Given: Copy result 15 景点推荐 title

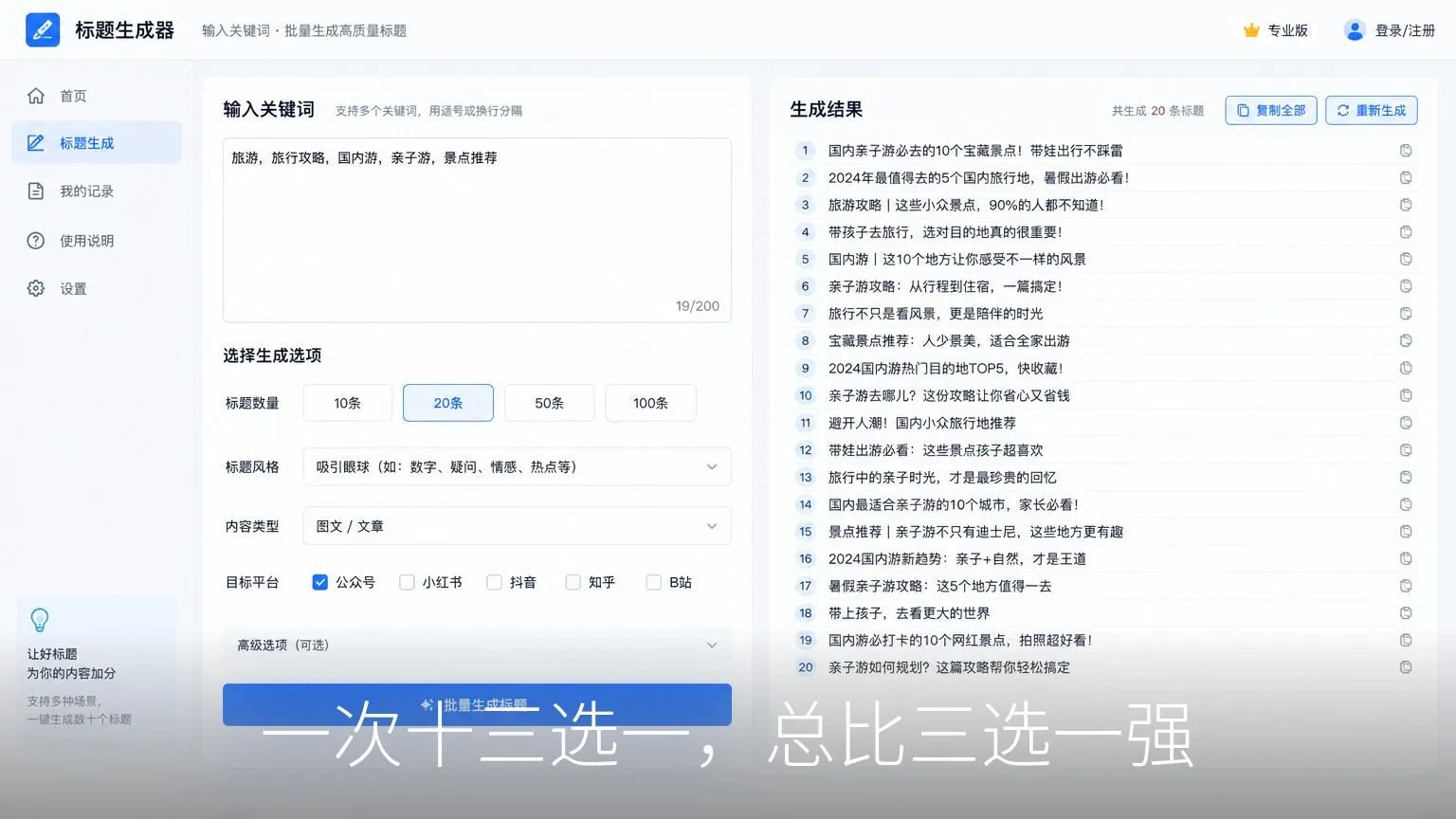Looking at the screenshot, I should tap(1406, 532).
